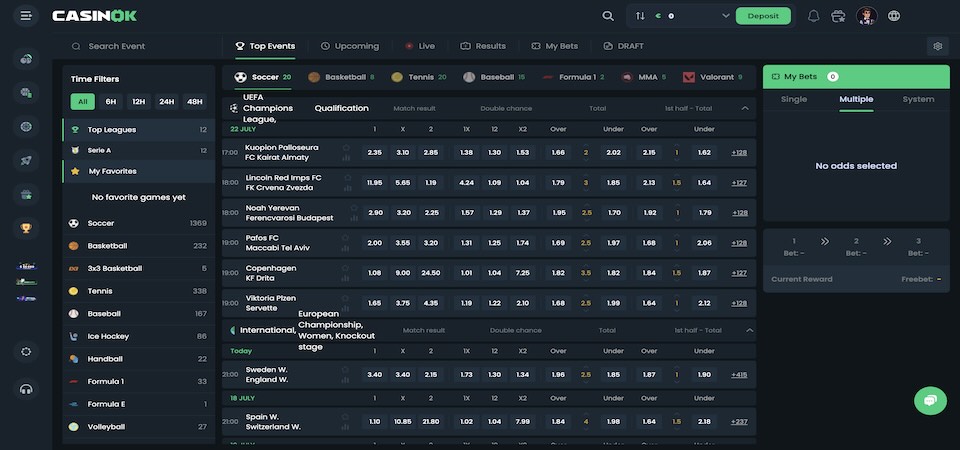Open statistics for Copenhagen KF Drita match

click(x=345, y=278)
